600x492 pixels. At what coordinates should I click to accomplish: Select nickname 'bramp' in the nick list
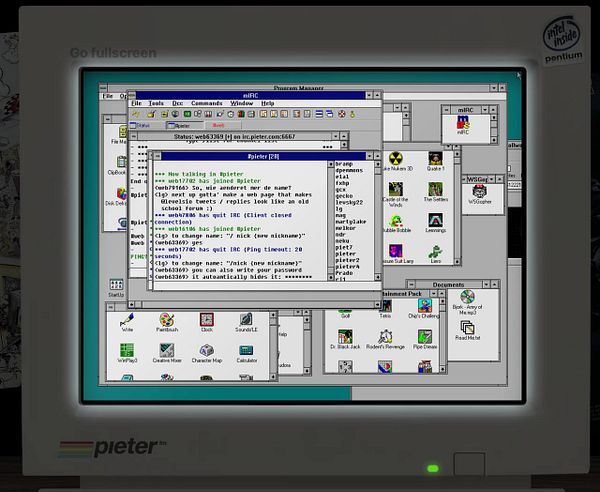click(x=344, y=164)
